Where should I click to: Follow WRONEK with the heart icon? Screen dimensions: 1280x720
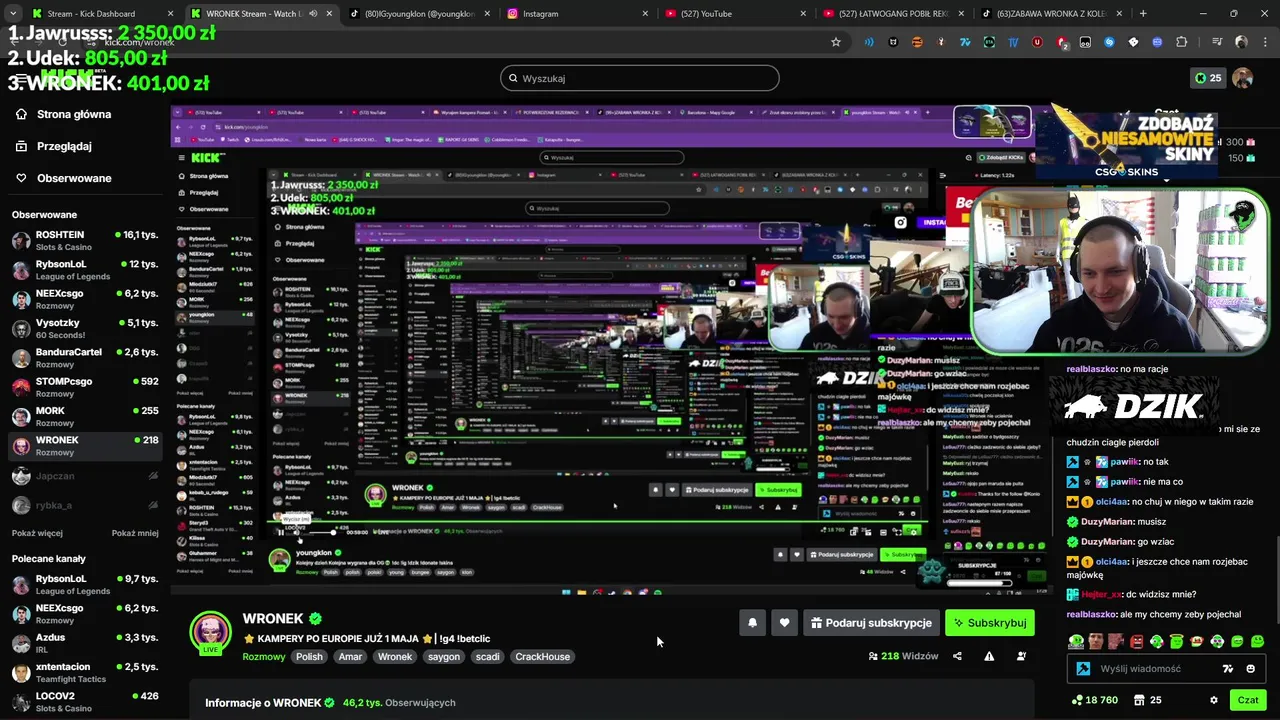tap(784, 623)
